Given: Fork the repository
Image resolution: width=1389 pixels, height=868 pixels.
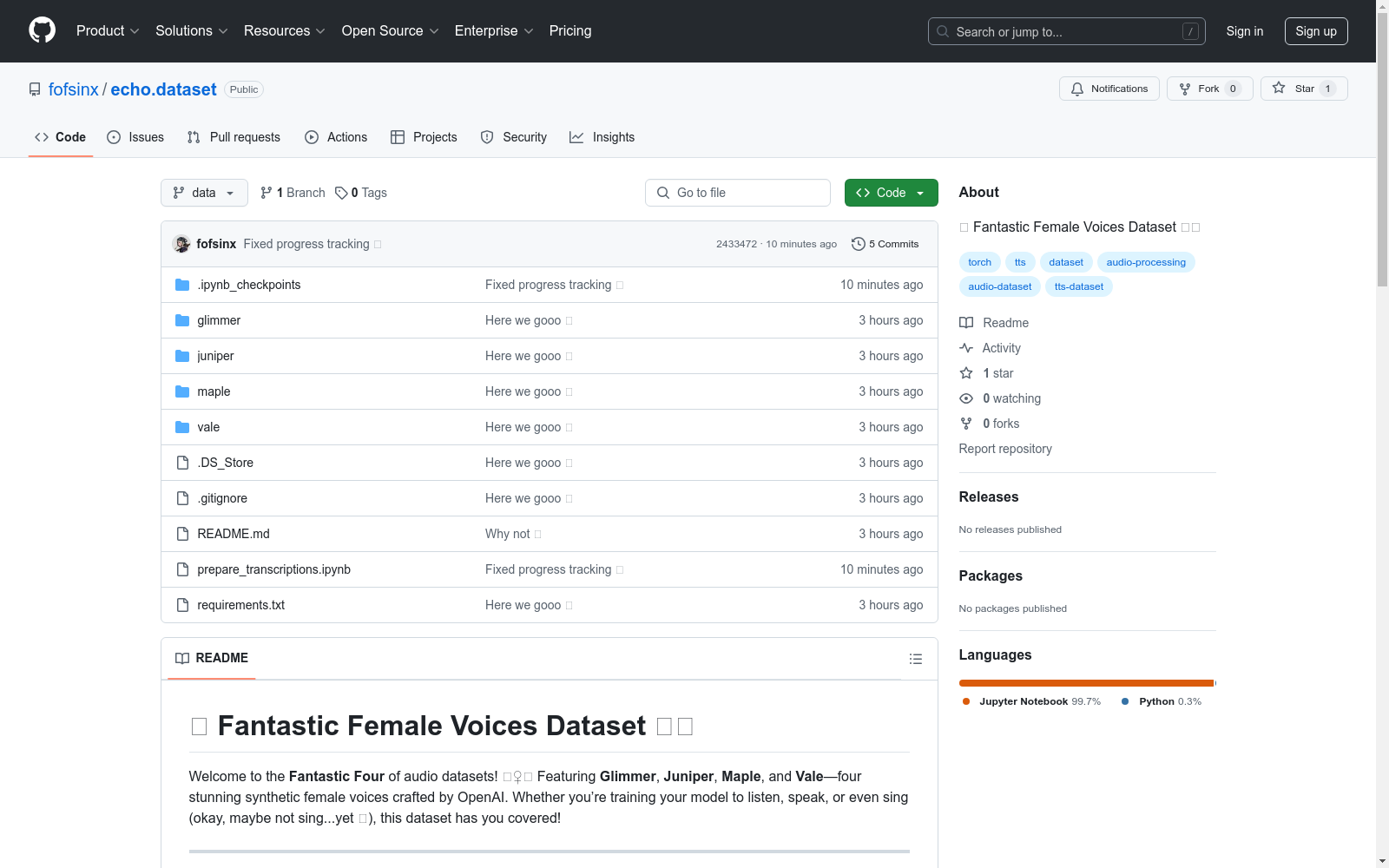Looking at the screenshot, I should (x=1210, y=89).
